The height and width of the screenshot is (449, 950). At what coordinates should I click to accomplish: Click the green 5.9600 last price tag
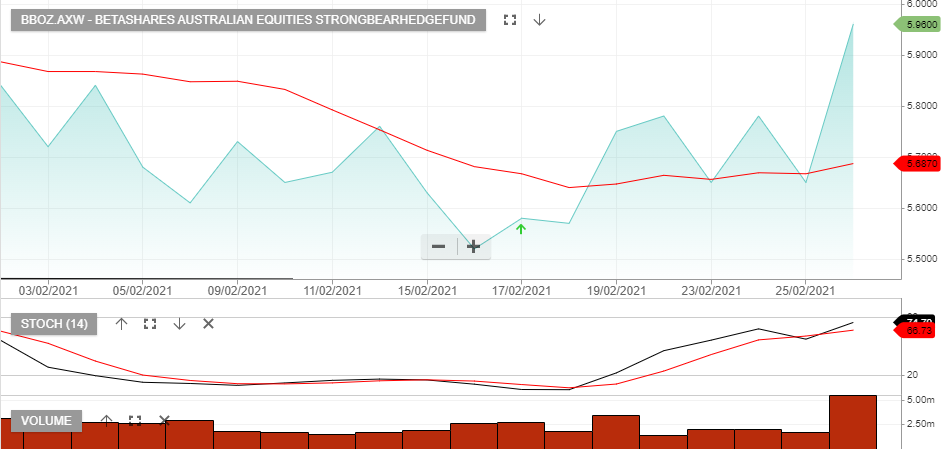click(x=917, y=25)
